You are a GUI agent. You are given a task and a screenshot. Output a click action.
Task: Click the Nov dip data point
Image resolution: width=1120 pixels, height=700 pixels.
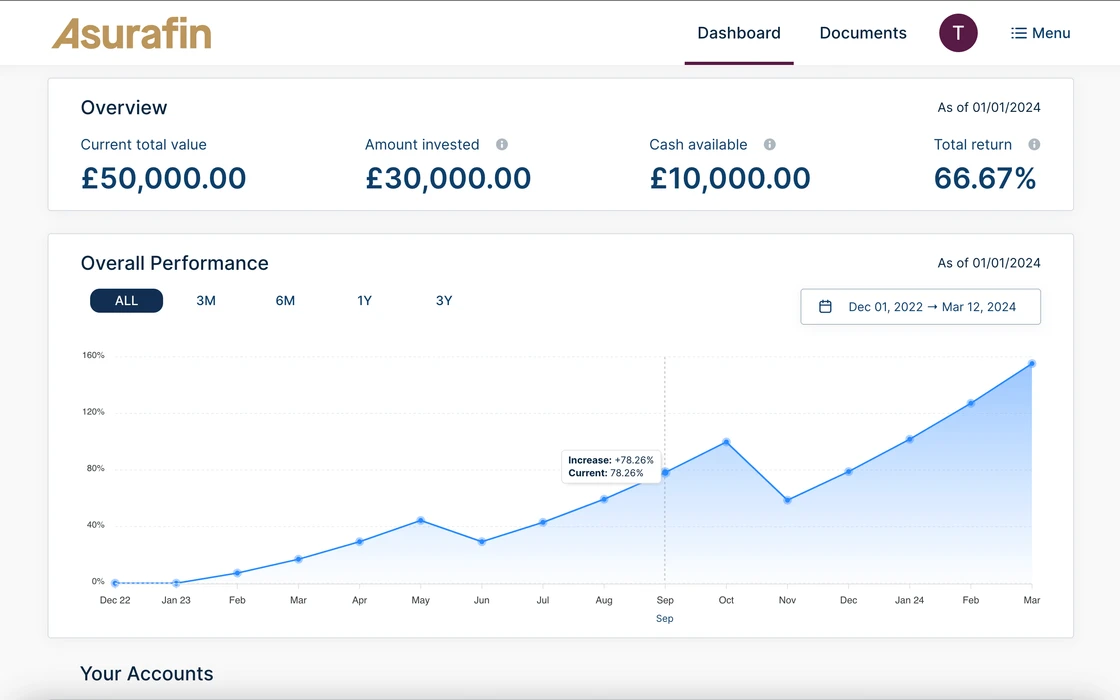787,500
